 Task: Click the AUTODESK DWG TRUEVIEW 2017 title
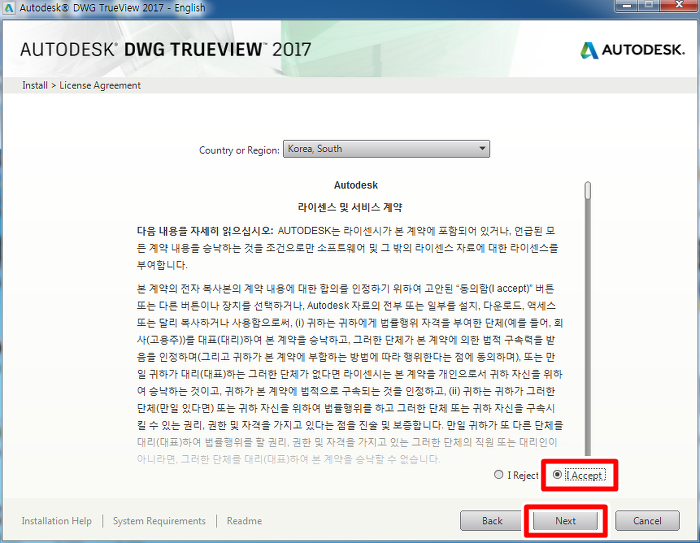point(166,49)
